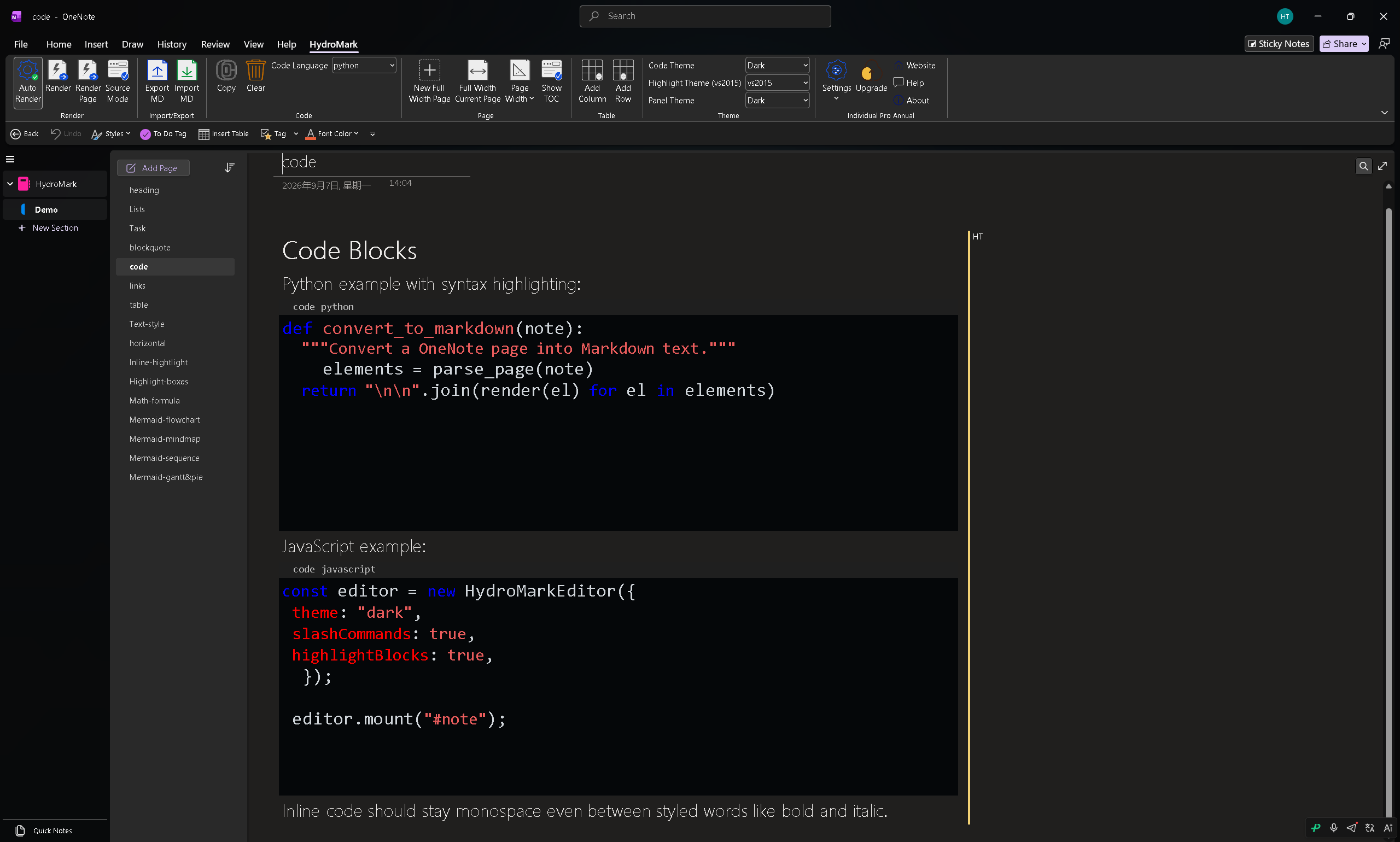Click the microphone icon in bottom tray
The image size is (1400, 842).
[x=1334, y=828]
